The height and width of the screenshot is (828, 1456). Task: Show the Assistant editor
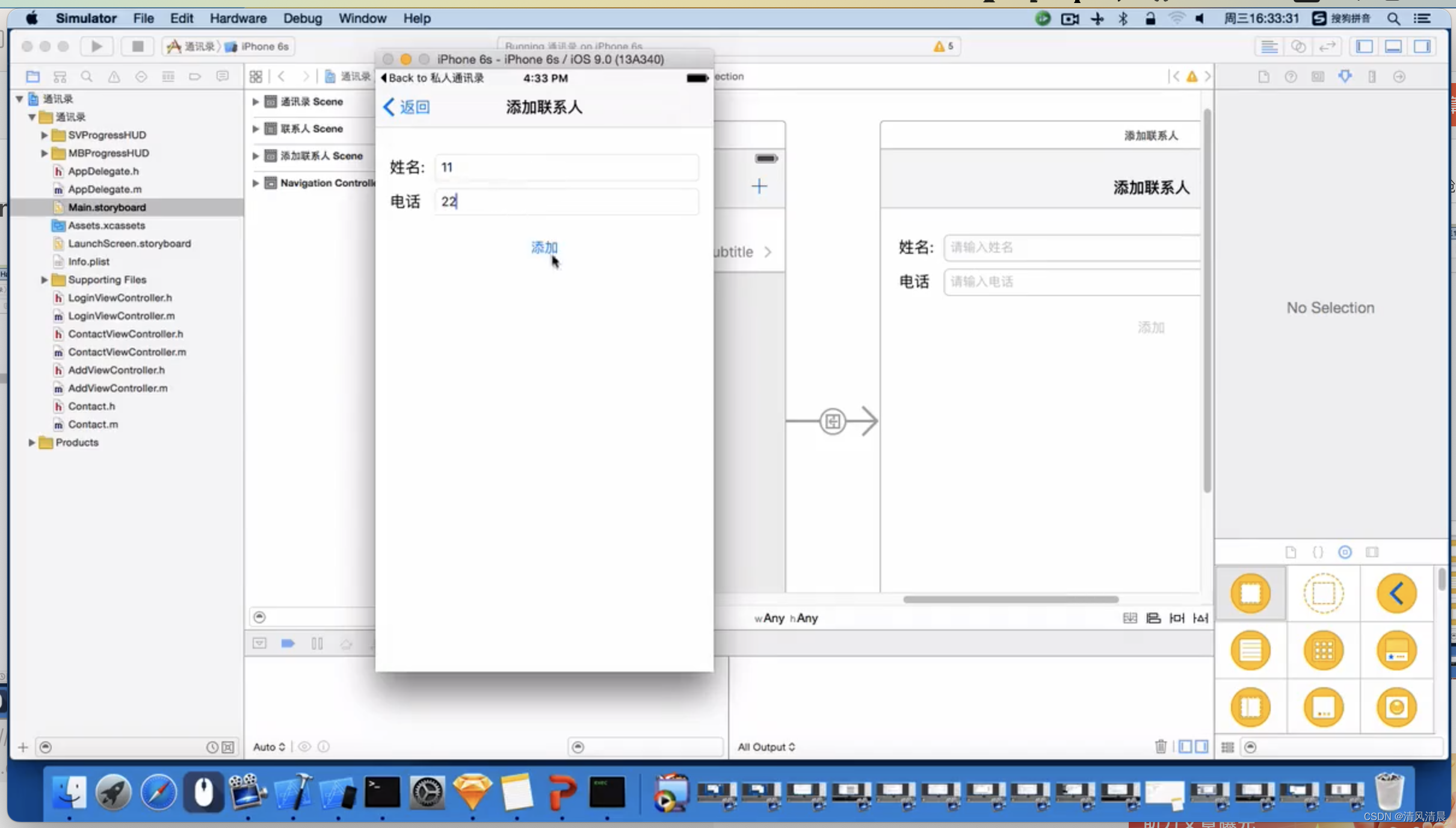(1298, 46)
